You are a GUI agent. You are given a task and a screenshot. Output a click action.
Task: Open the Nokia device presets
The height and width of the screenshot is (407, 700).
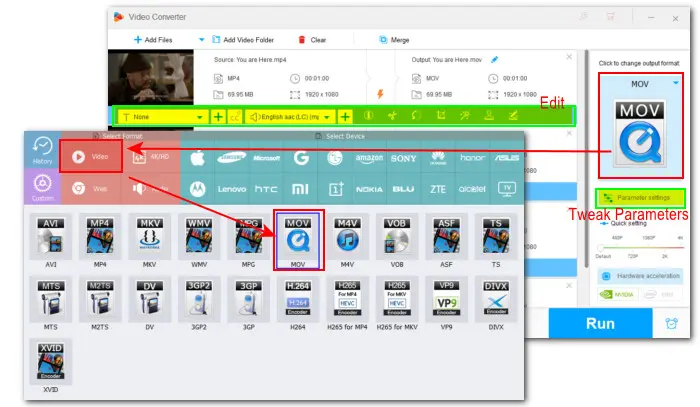[x=369, y=189]
